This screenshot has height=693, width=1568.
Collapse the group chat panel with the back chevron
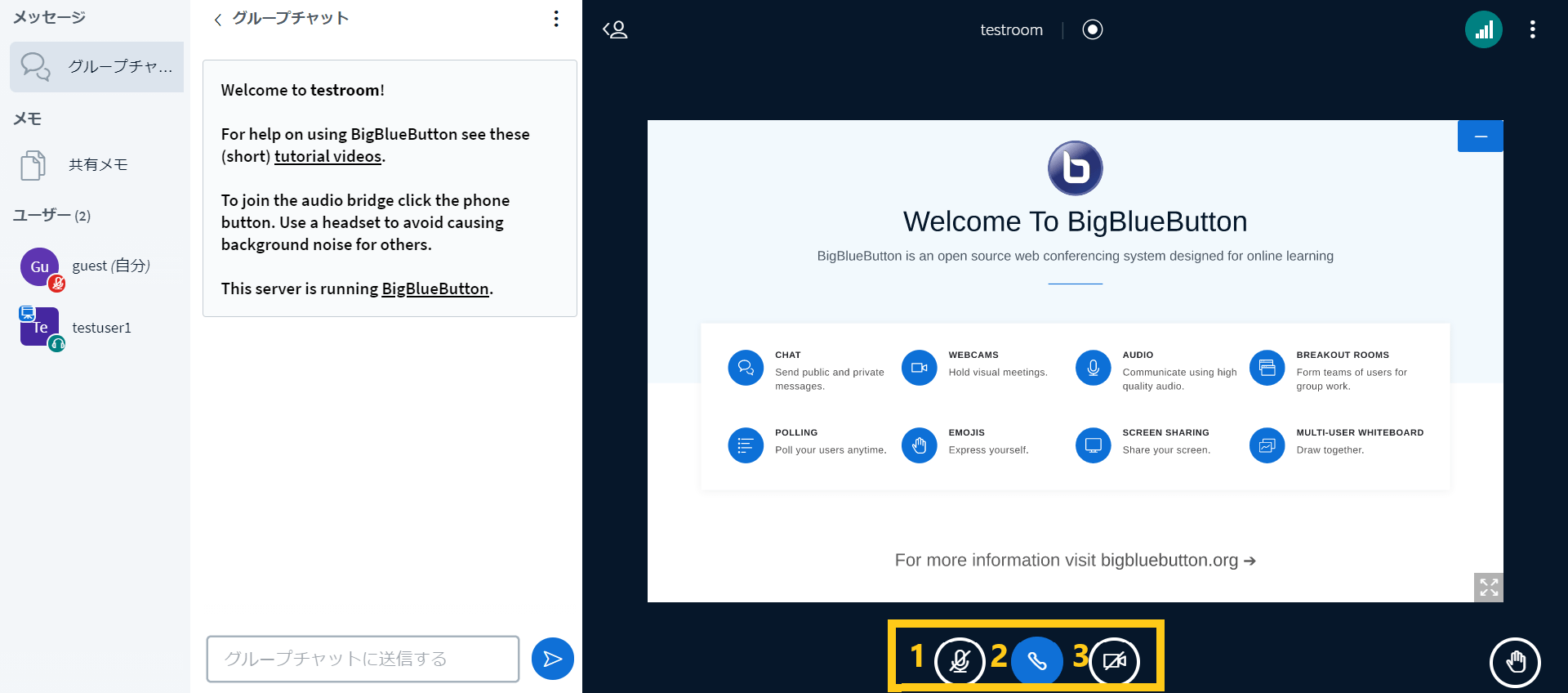218,20
